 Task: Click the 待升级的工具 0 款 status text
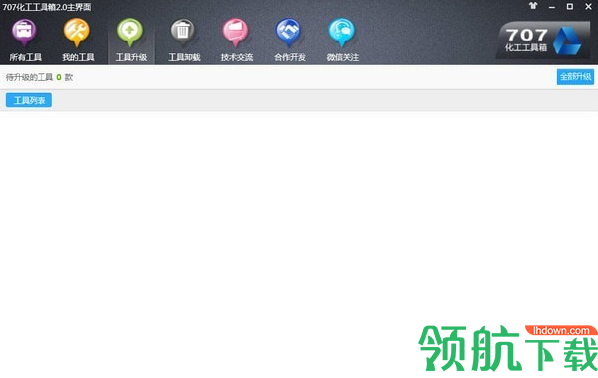39,77
